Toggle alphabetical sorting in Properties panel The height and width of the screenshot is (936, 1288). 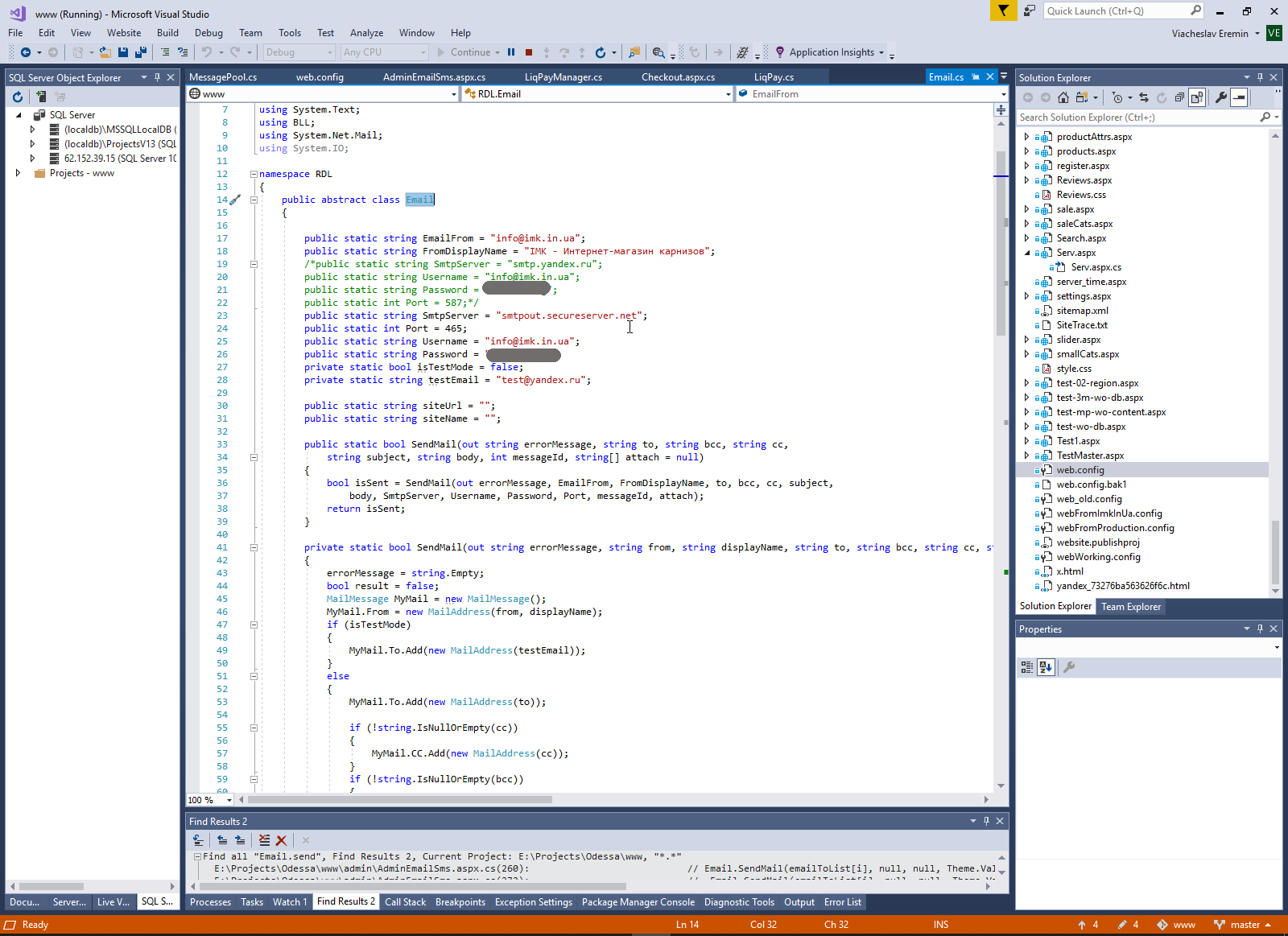[x=1045, y=667]
